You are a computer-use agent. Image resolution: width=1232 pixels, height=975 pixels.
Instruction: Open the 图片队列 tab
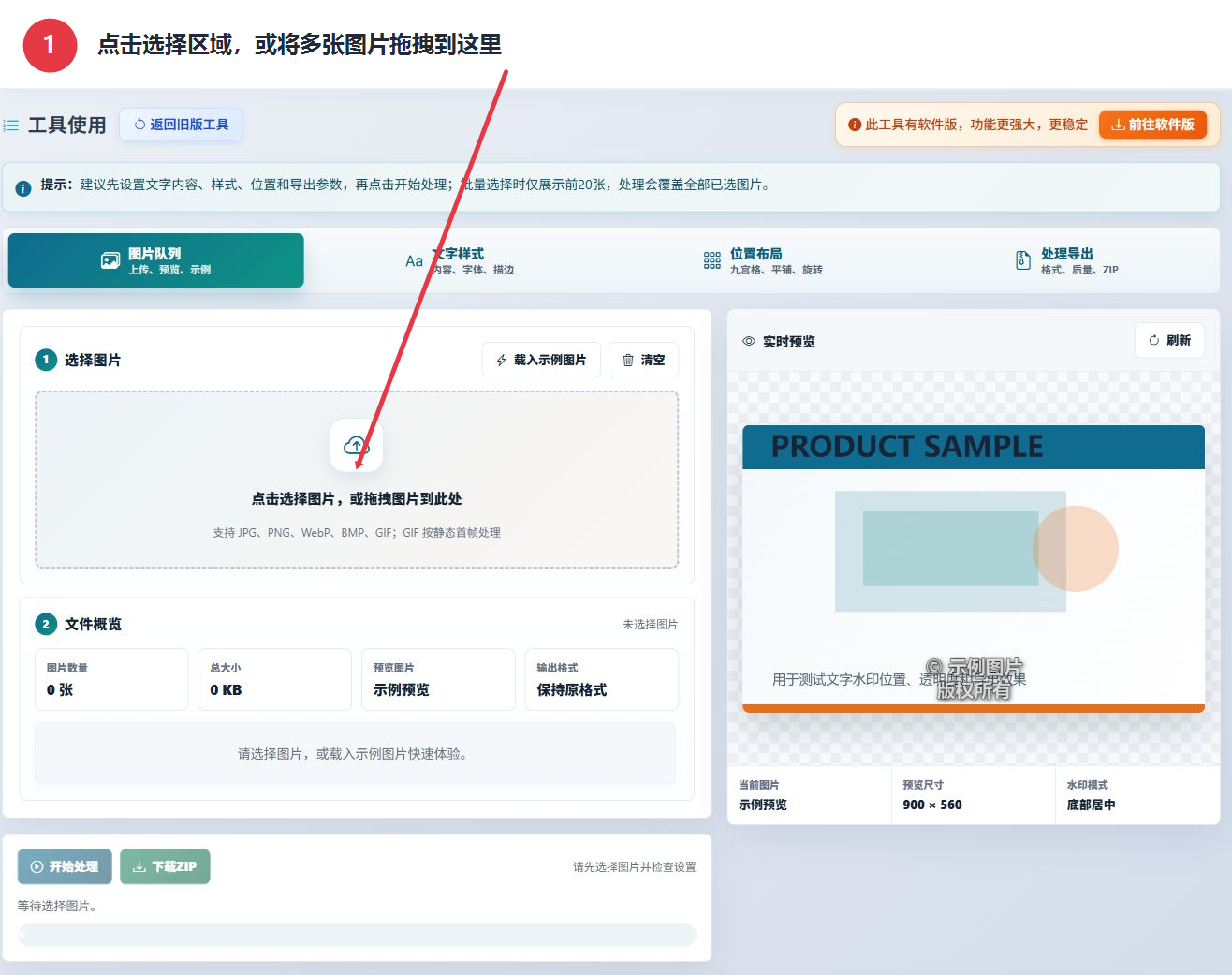[x=155, y=260]
